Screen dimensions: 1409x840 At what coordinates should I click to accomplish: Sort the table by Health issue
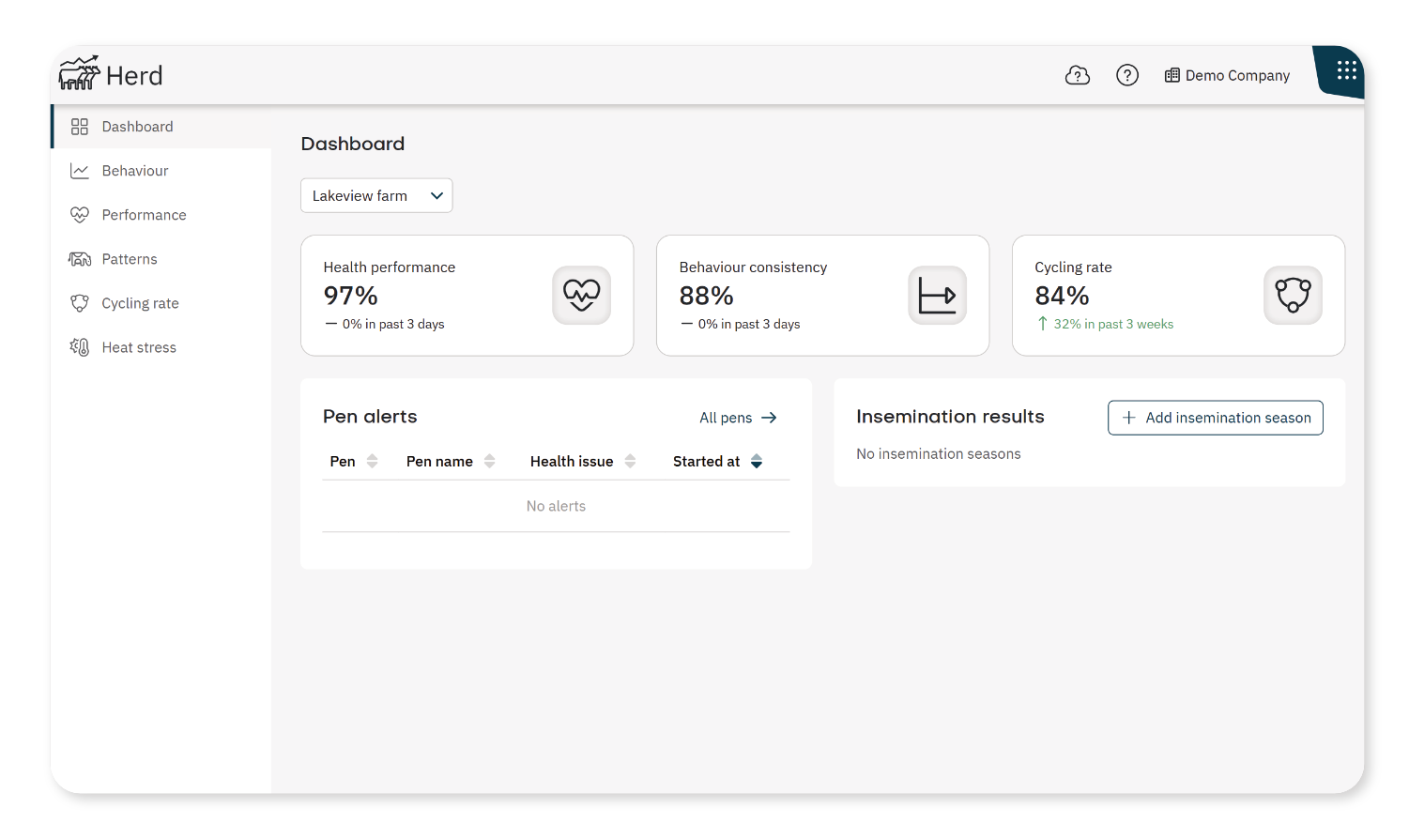pyautogui.click(x=631, y=461)
